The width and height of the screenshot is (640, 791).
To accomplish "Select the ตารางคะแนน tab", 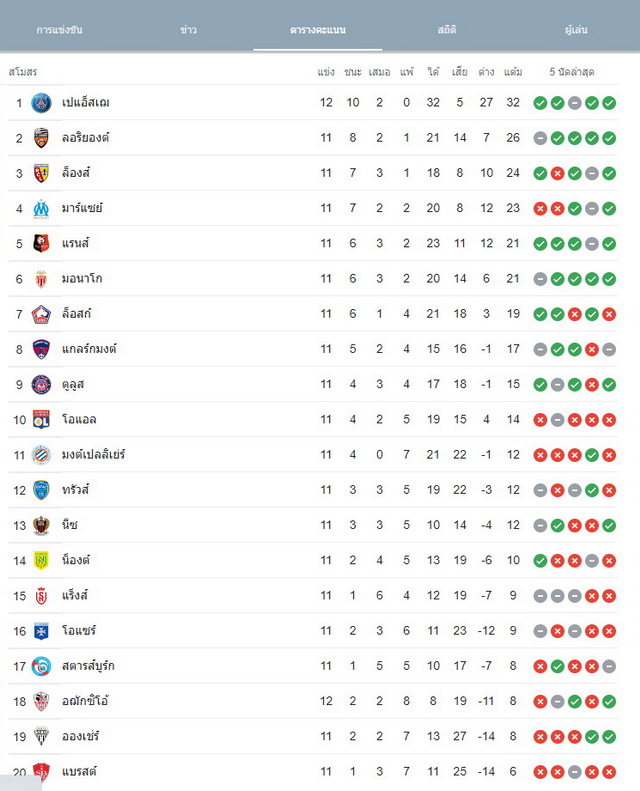I will pos(318,30).
